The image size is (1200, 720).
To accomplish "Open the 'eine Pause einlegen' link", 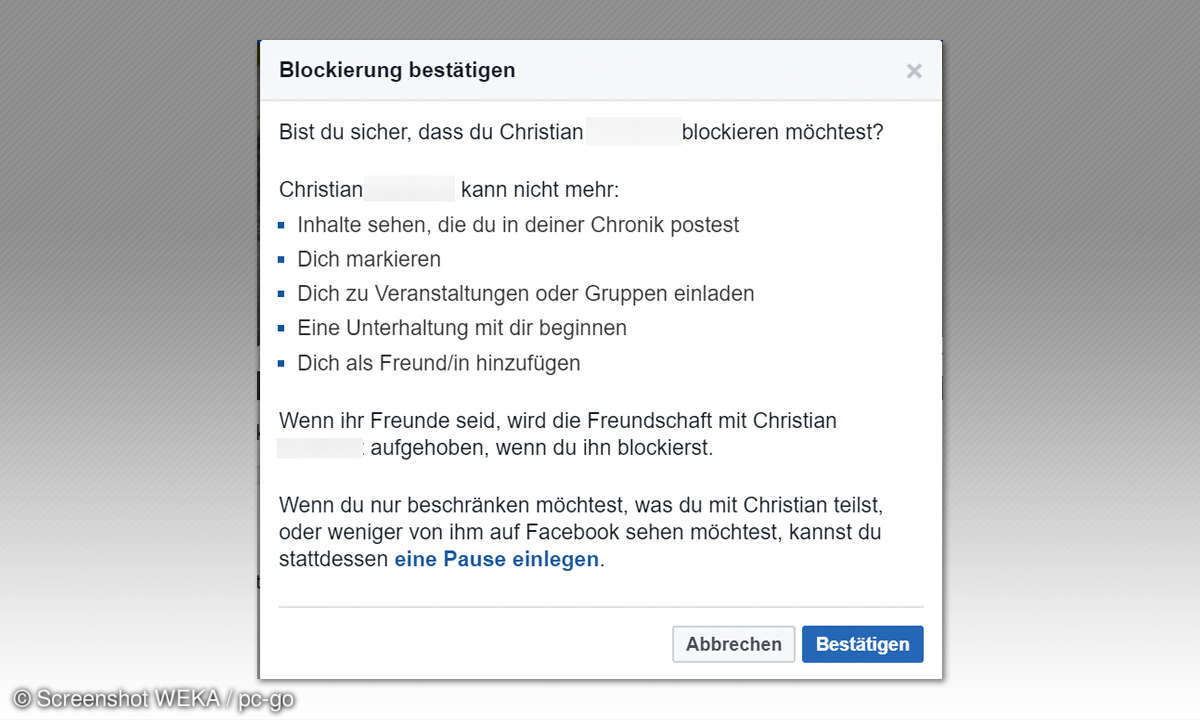I will [x=496, y=560].
